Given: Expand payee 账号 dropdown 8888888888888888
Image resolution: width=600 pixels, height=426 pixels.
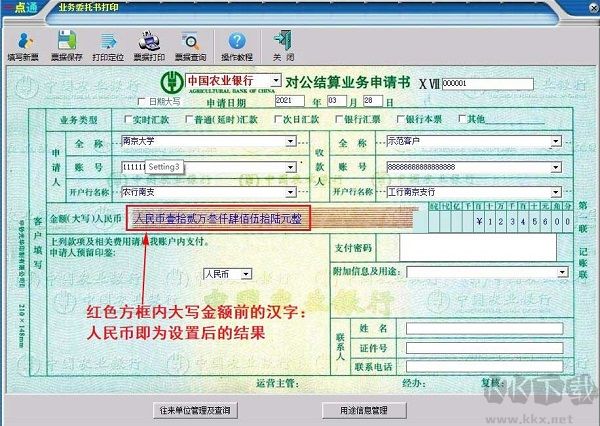Looking at the screenshot, I should [x=556, y=167].
